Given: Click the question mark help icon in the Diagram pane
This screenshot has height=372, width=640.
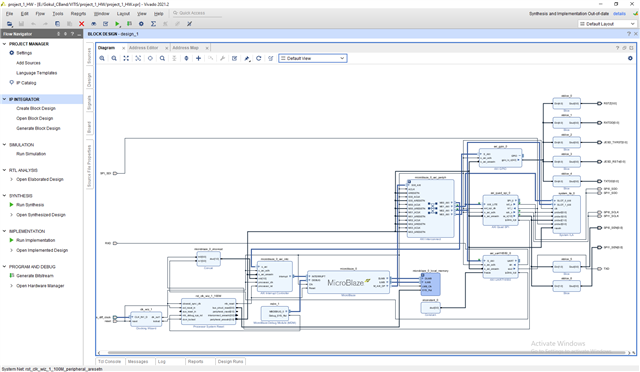Looking at the screenshot, I should point(617,48).
